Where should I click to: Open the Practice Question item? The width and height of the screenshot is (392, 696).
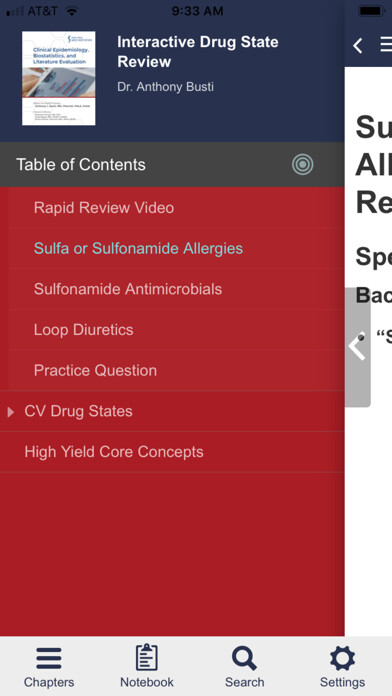(95, 371)
